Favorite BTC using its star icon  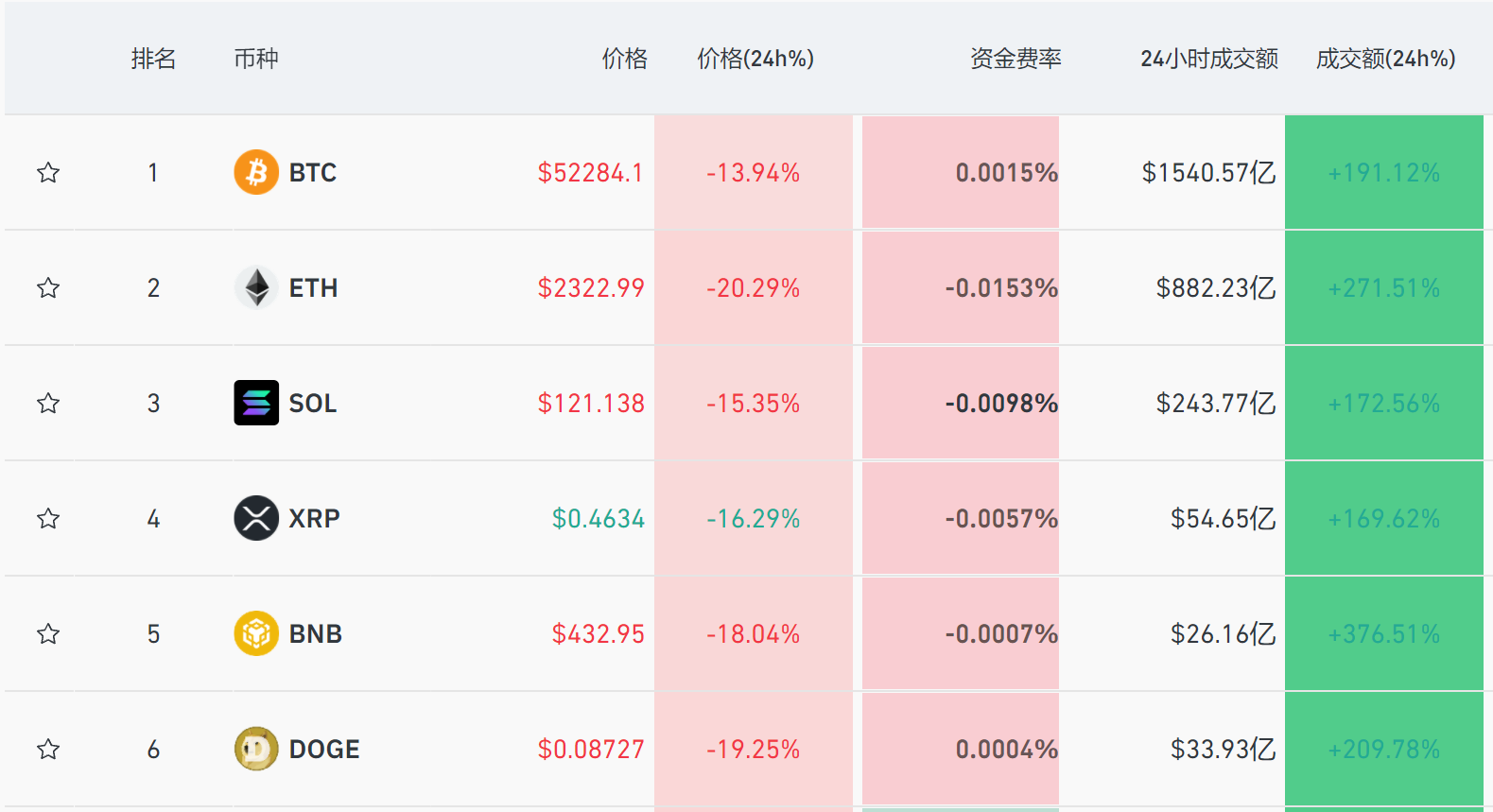tap(48, 173)
